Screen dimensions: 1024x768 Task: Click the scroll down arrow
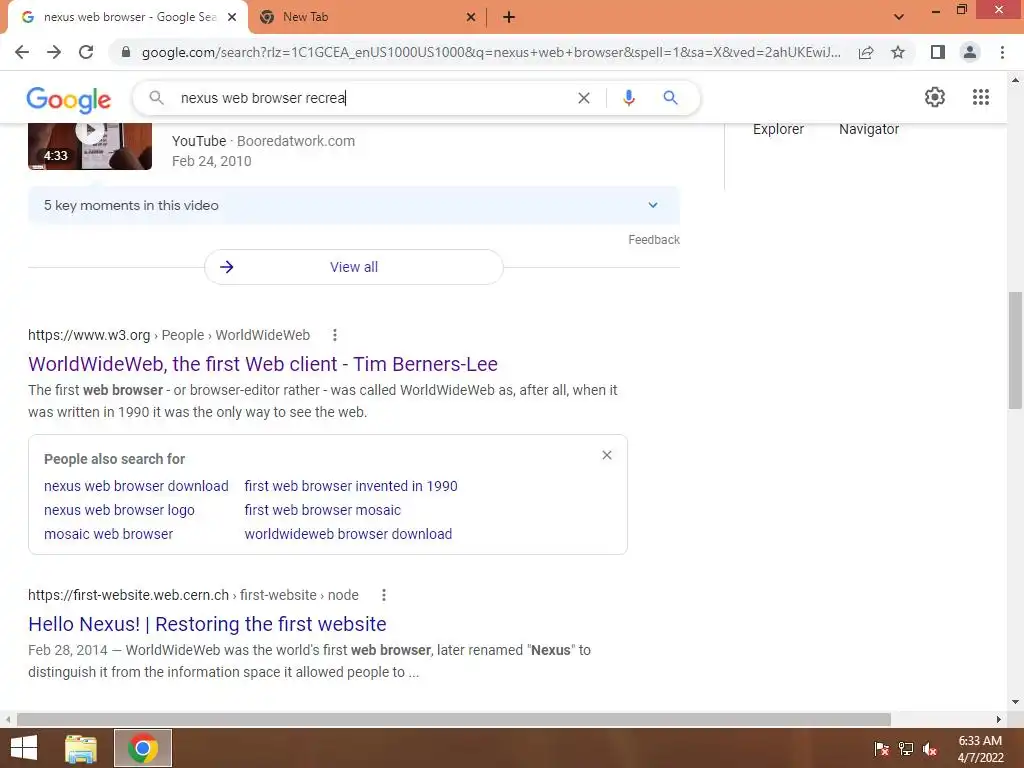[x=1015, y=702]
